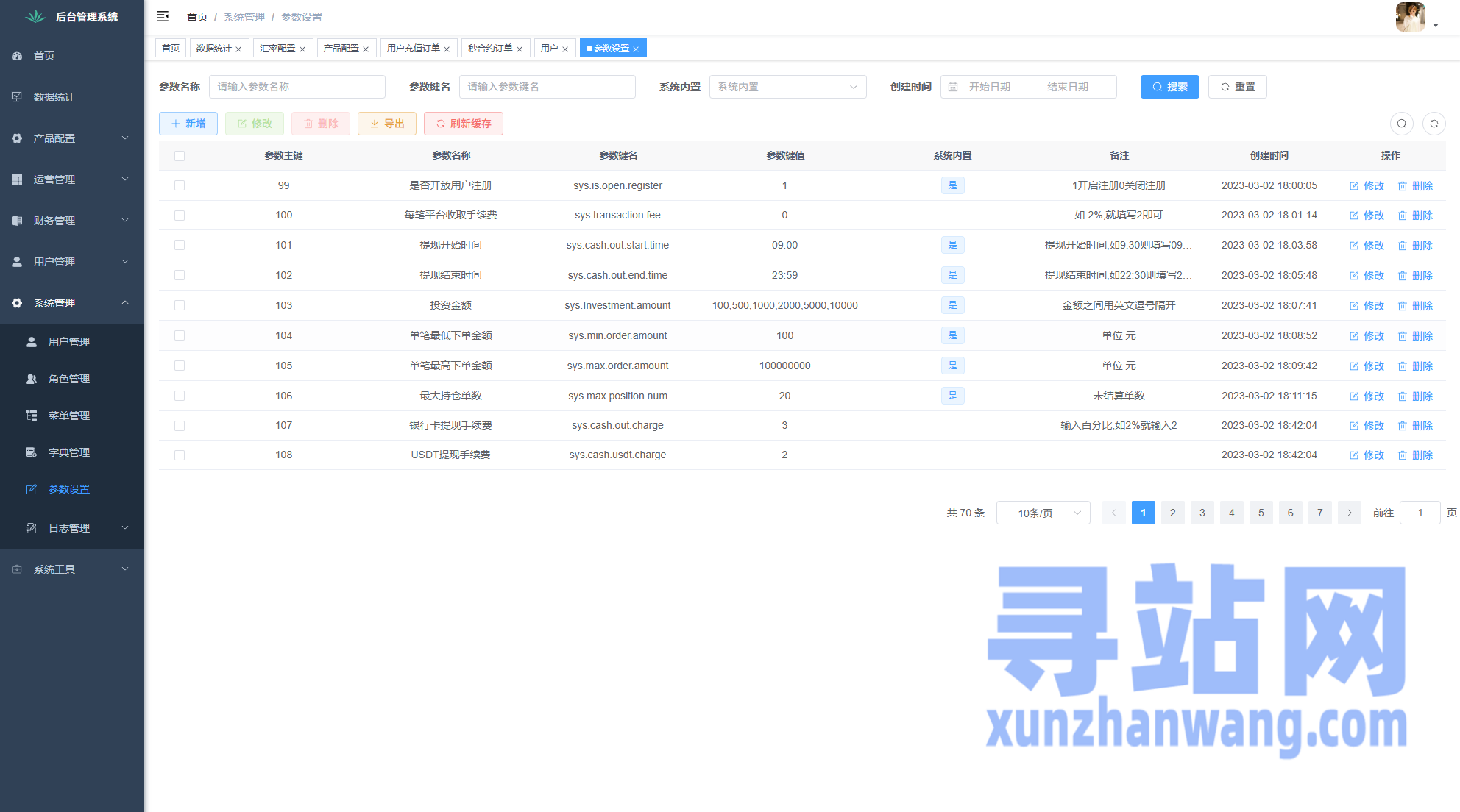Click edit icon for parameter 103

1354,306
